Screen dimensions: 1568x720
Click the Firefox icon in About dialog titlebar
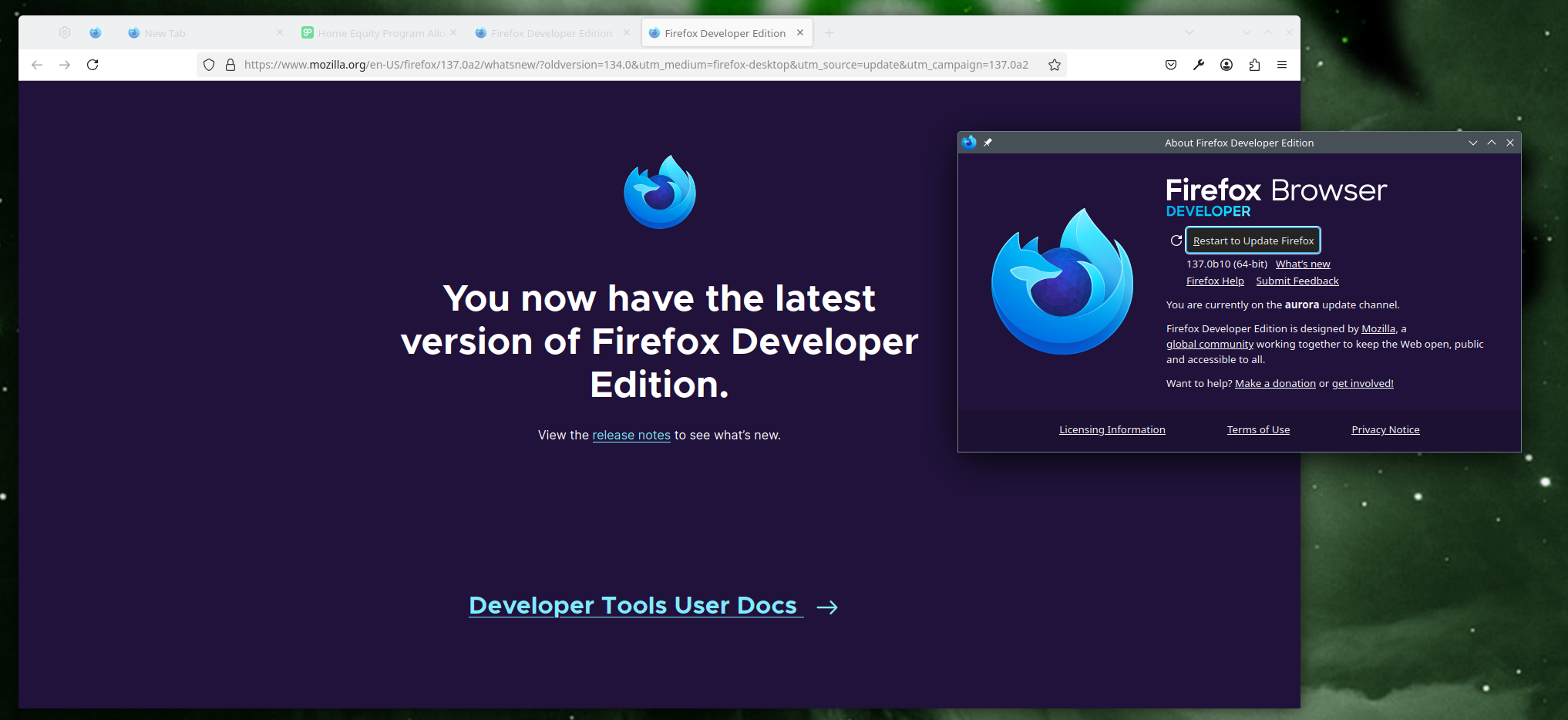(969, 143)
